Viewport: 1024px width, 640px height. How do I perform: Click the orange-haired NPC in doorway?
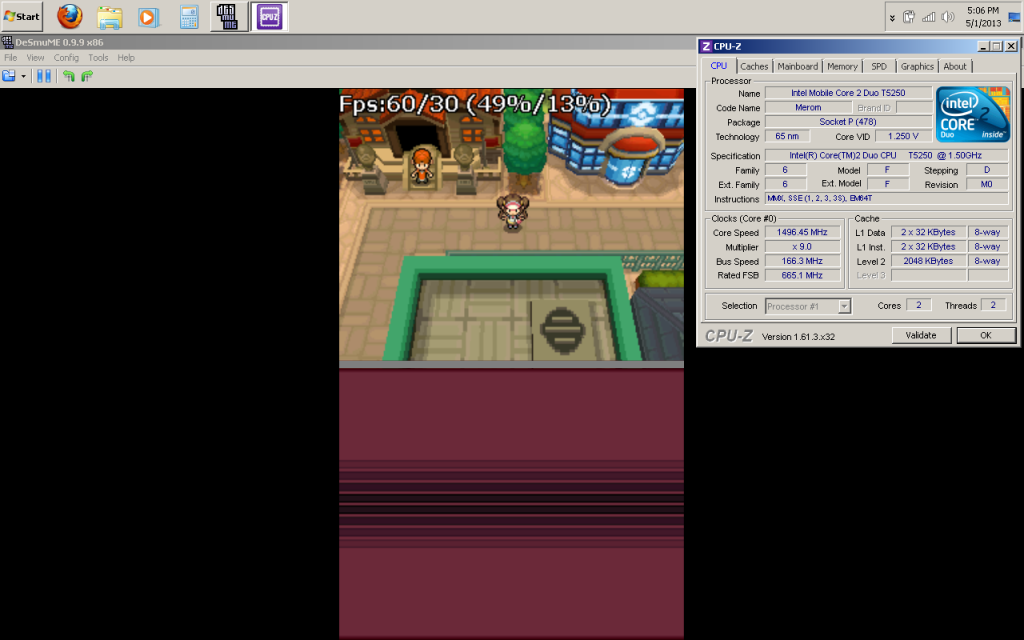pos(422,166)
